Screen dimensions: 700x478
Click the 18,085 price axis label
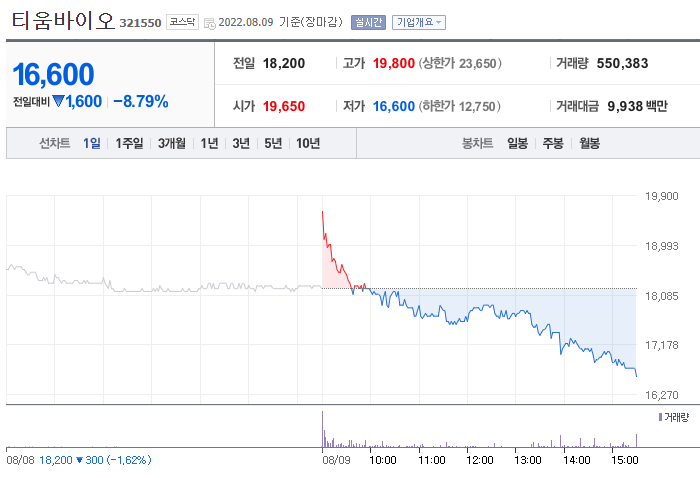662,296
